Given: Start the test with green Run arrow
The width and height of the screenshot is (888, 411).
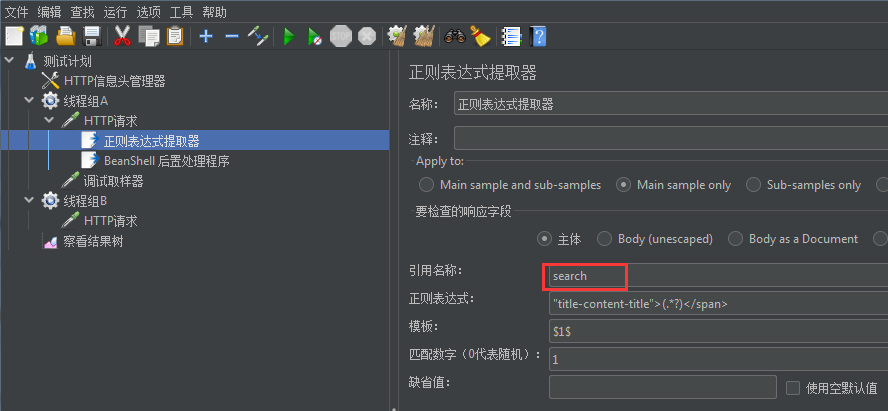Looking at the screenshot, I should coord(289,37).
